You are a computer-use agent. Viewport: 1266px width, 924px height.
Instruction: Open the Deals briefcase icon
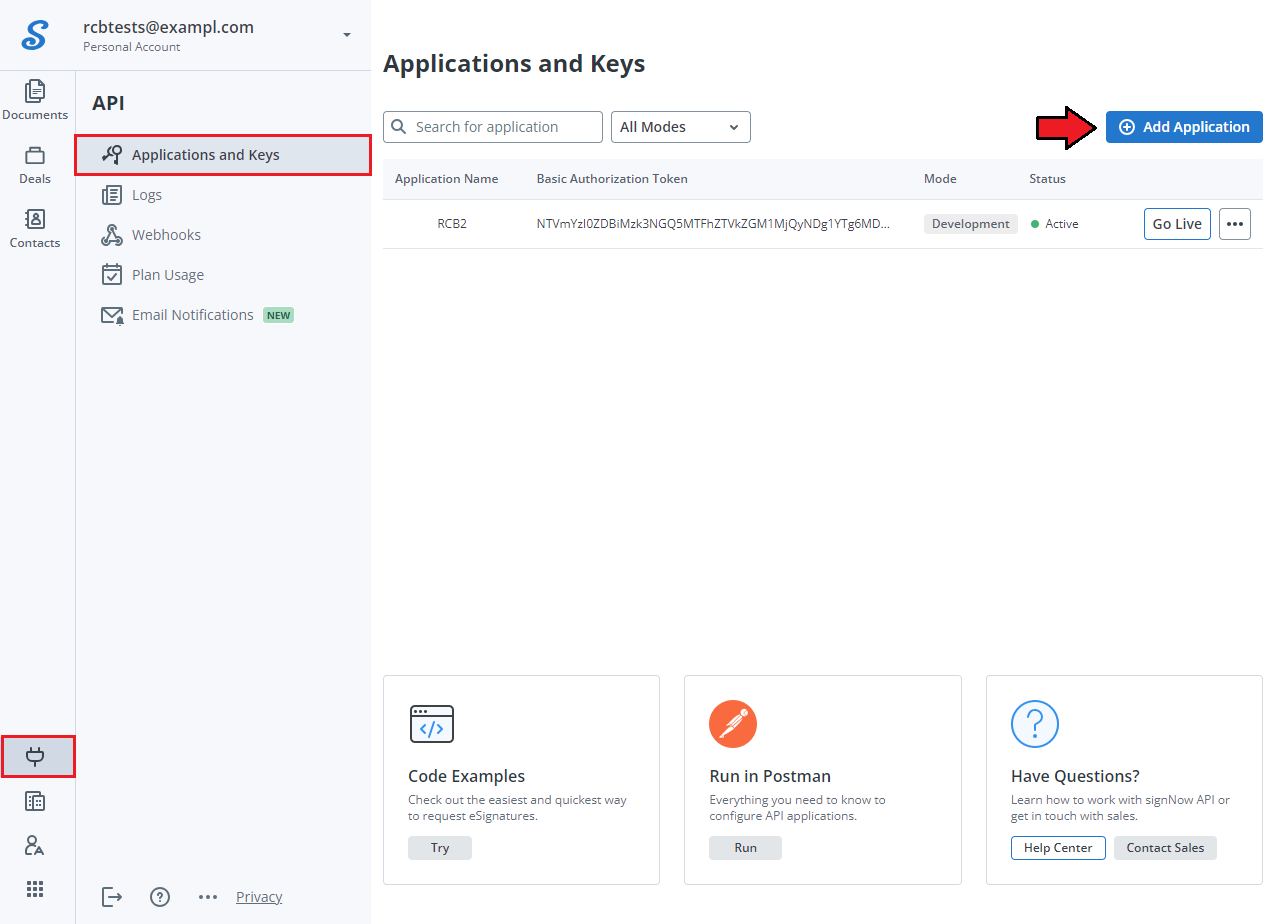35,155
